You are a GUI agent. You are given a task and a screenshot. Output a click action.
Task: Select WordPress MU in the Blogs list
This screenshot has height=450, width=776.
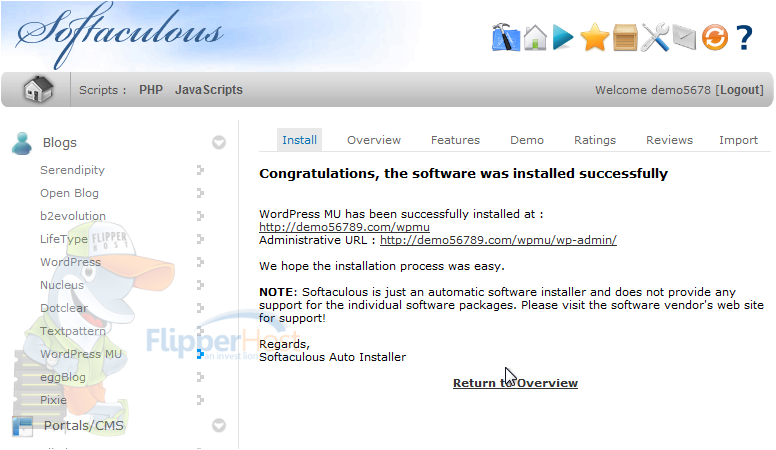click(x=81, y=354)
